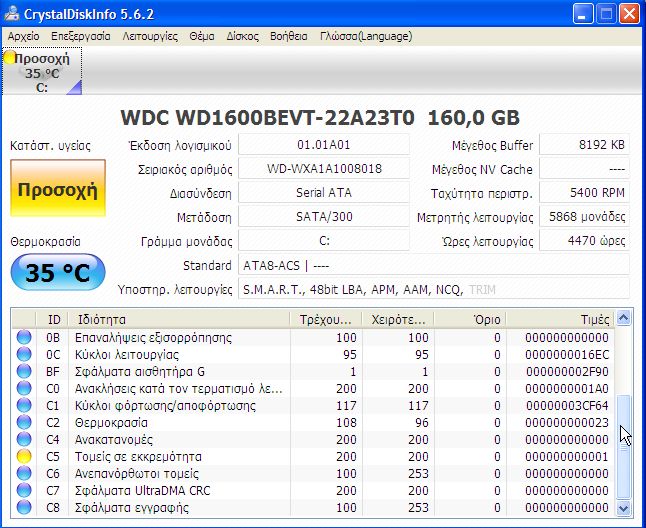Open the Δίσκος menu

[x=242, y=36]
